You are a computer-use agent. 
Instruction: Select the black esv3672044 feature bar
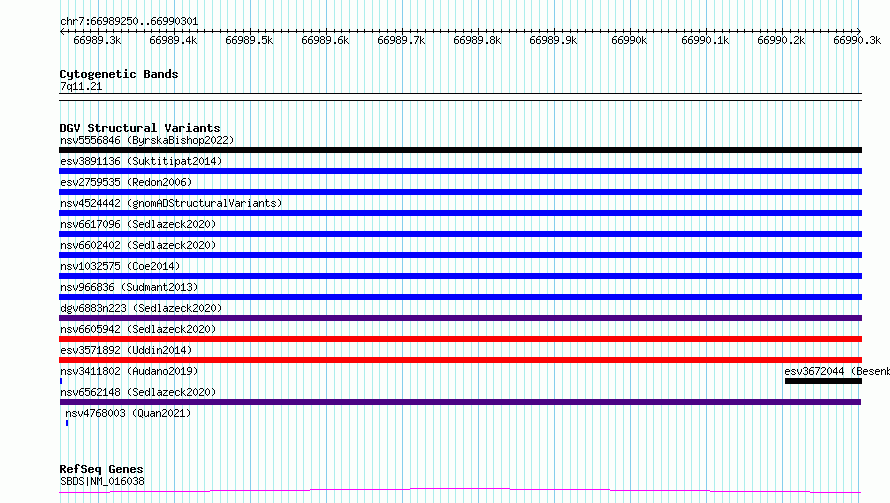tap(823, 381)
